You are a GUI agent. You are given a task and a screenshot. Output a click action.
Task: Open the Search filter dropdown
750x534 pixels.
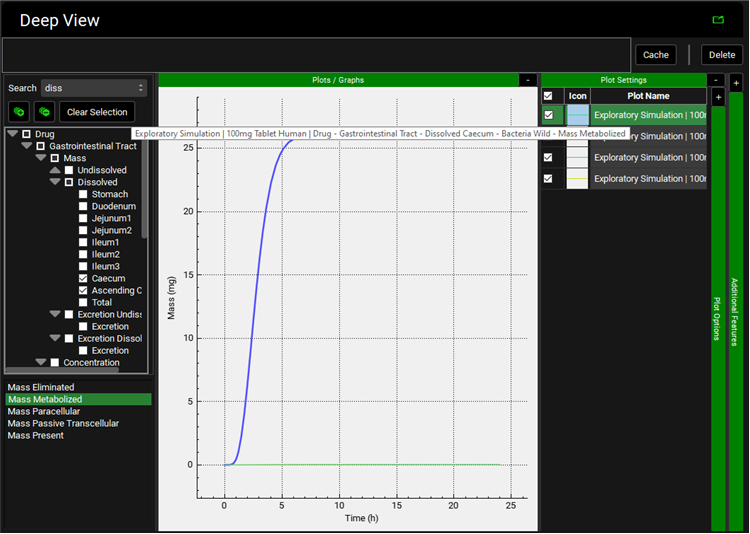(94, 88)
